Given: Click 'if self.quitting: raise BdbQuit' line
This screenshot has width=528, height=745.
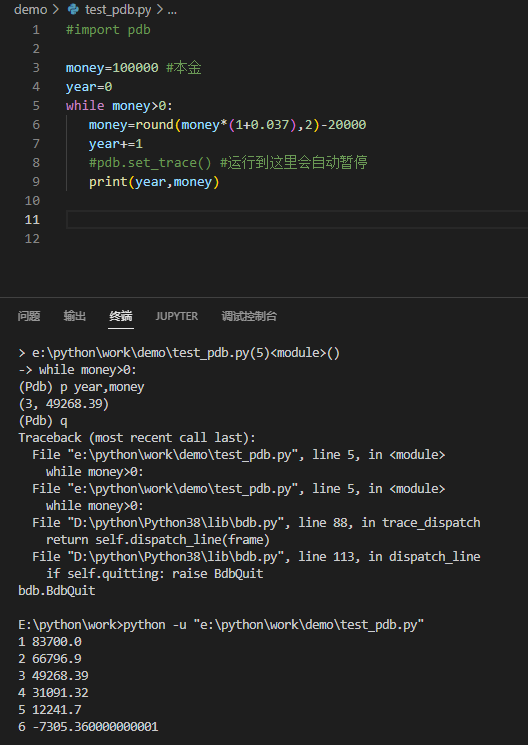Looking at the screenshot, I should pyautogui.click(x=154, y=573).
